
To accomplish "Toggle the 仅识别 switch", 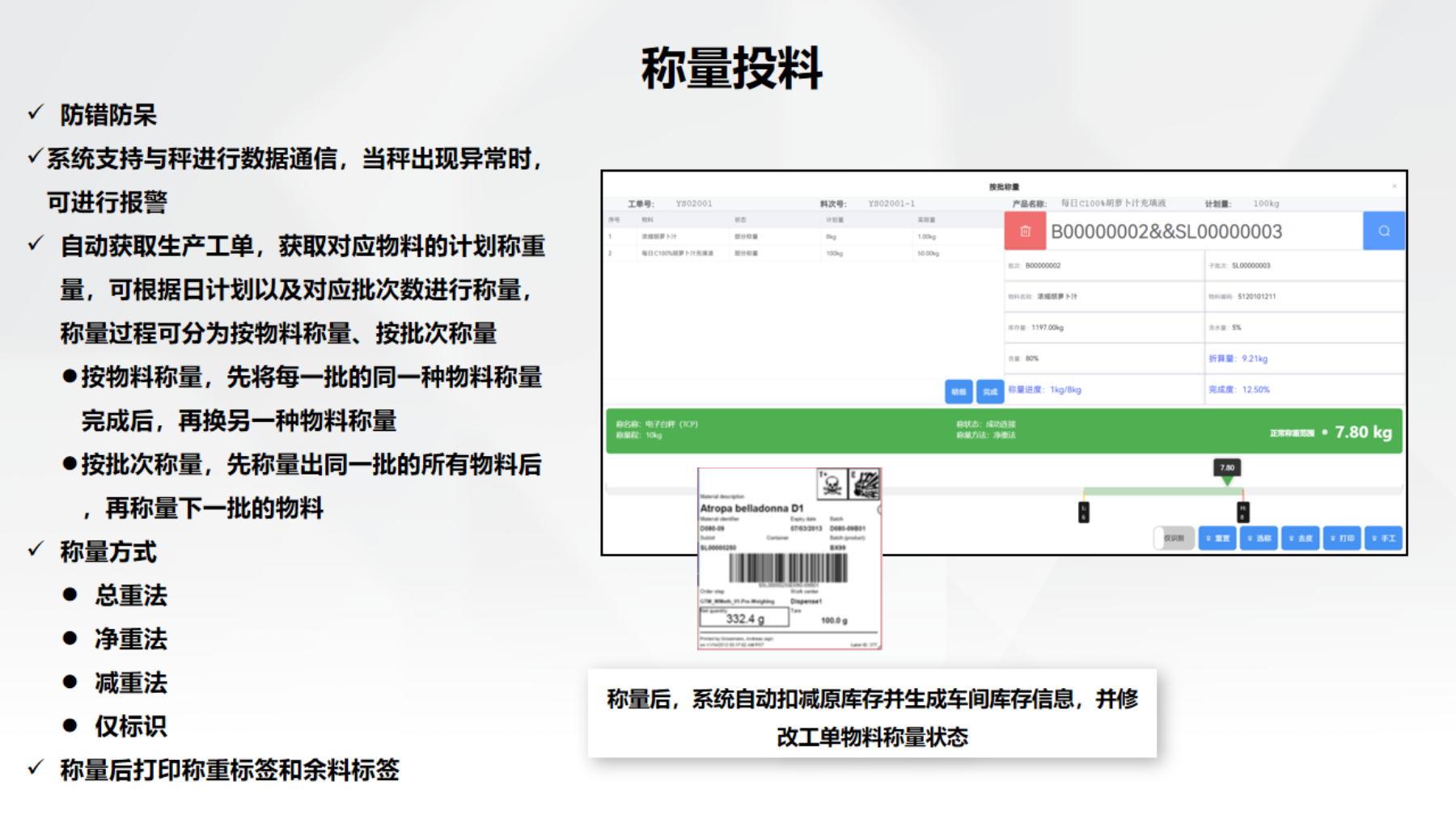I will click(1174, 538).
